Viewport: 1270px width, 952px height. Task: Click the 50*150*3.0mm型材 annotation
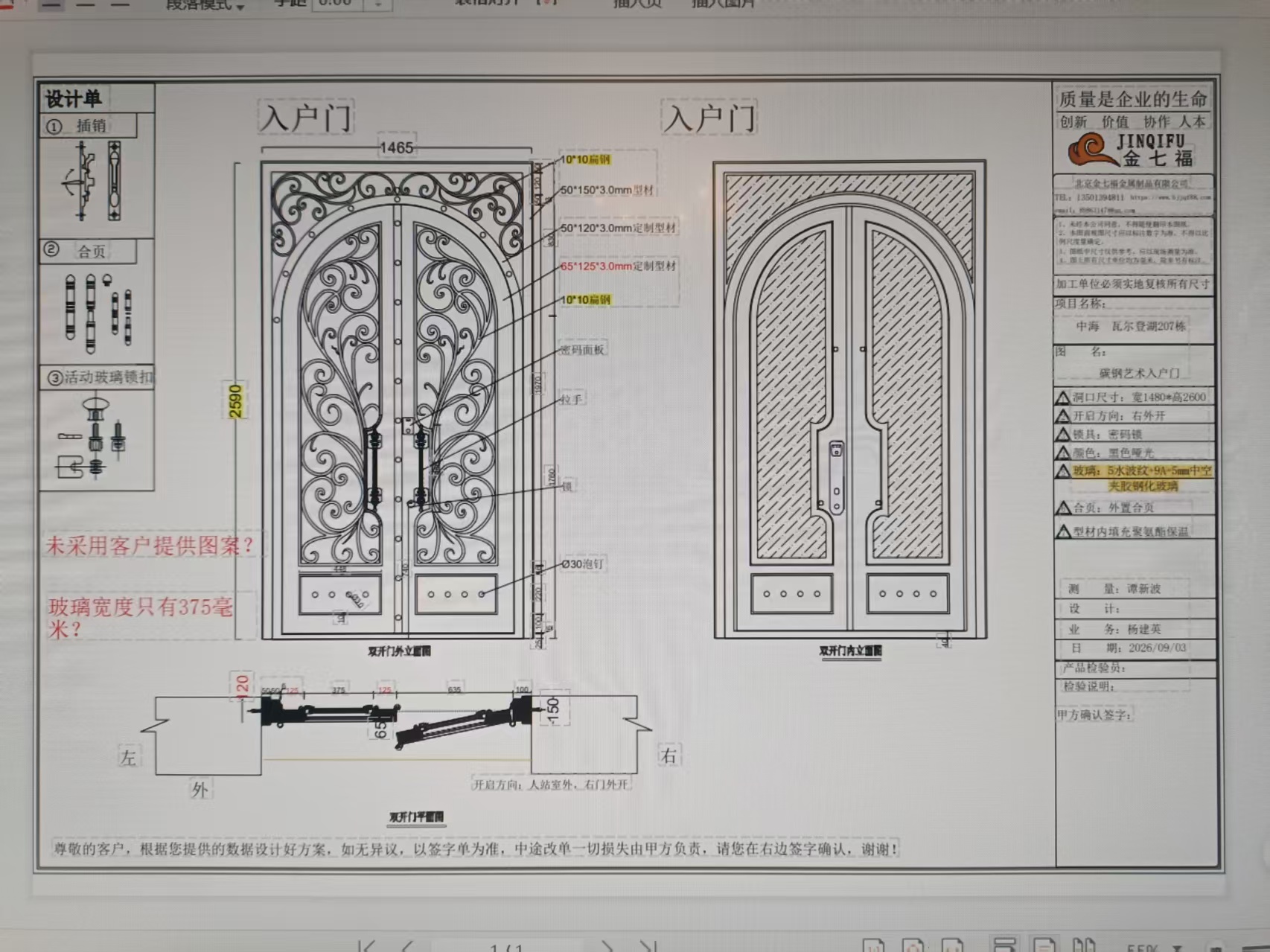click(607, 190)
